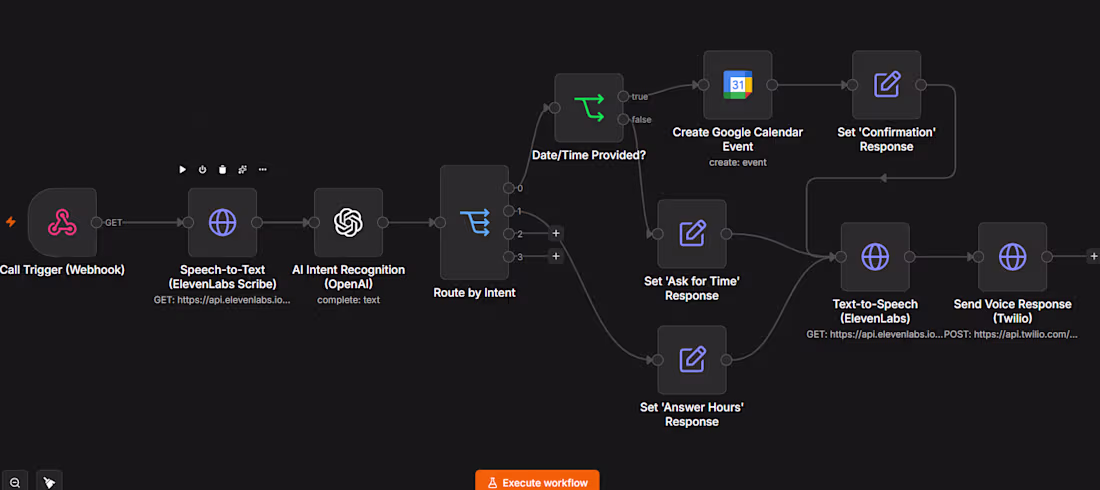Click the 'Route by Intent' label
The width and height of the screenshot is (1100, 490).
(474, 293)
